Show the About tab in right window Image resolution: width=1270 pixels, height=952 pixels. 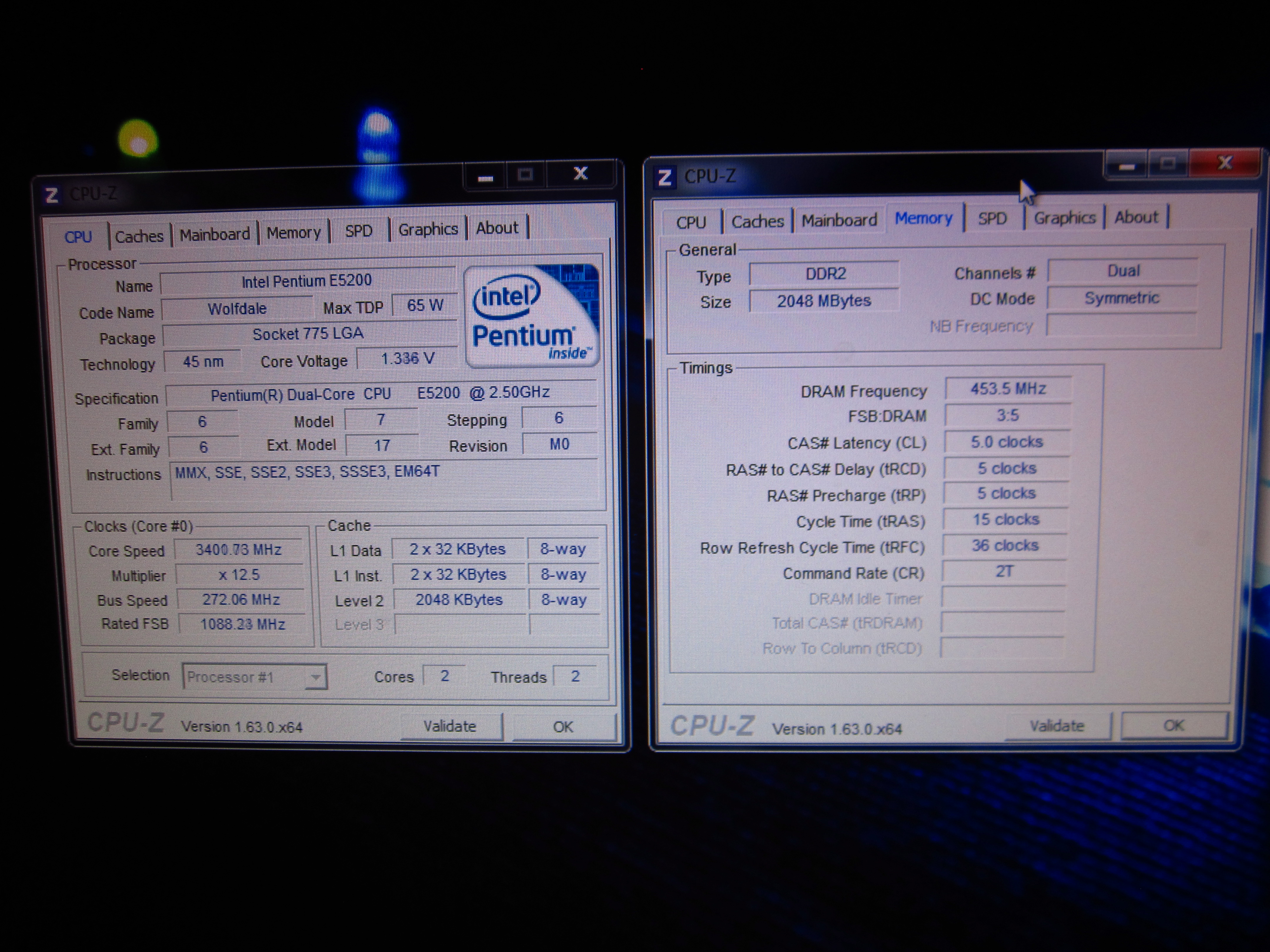(x=1136, y=217)
